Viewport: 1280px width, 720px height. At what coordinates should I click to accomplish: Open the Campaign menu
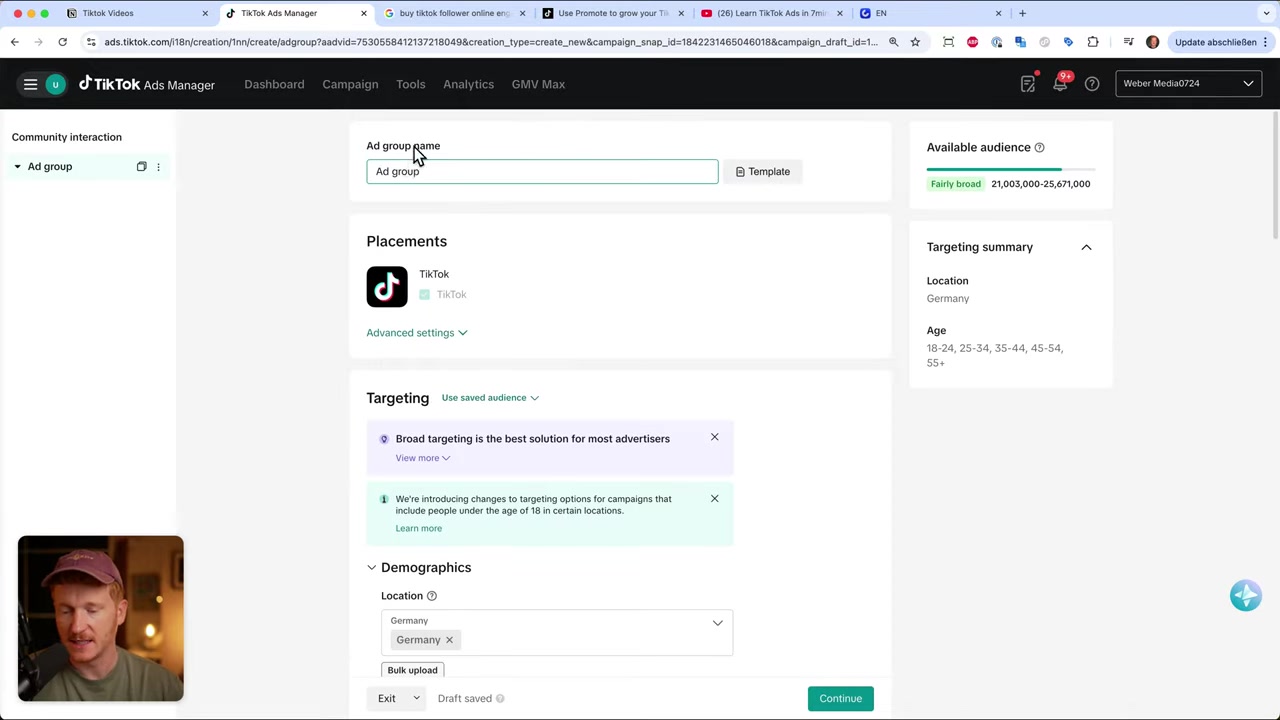350,84
